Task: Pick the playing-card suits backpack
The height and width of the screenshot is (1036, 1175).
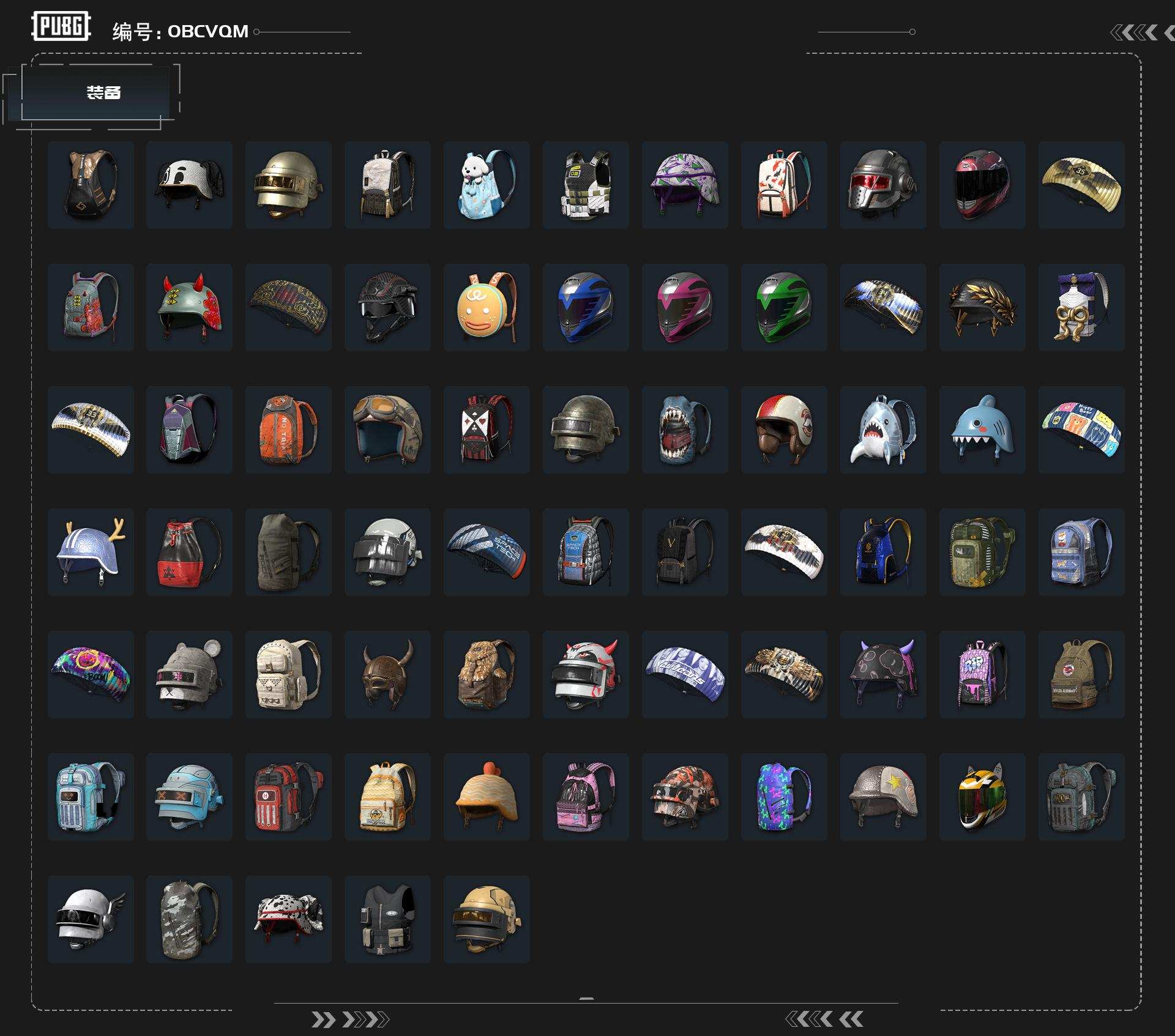Action: coord(487,430)
